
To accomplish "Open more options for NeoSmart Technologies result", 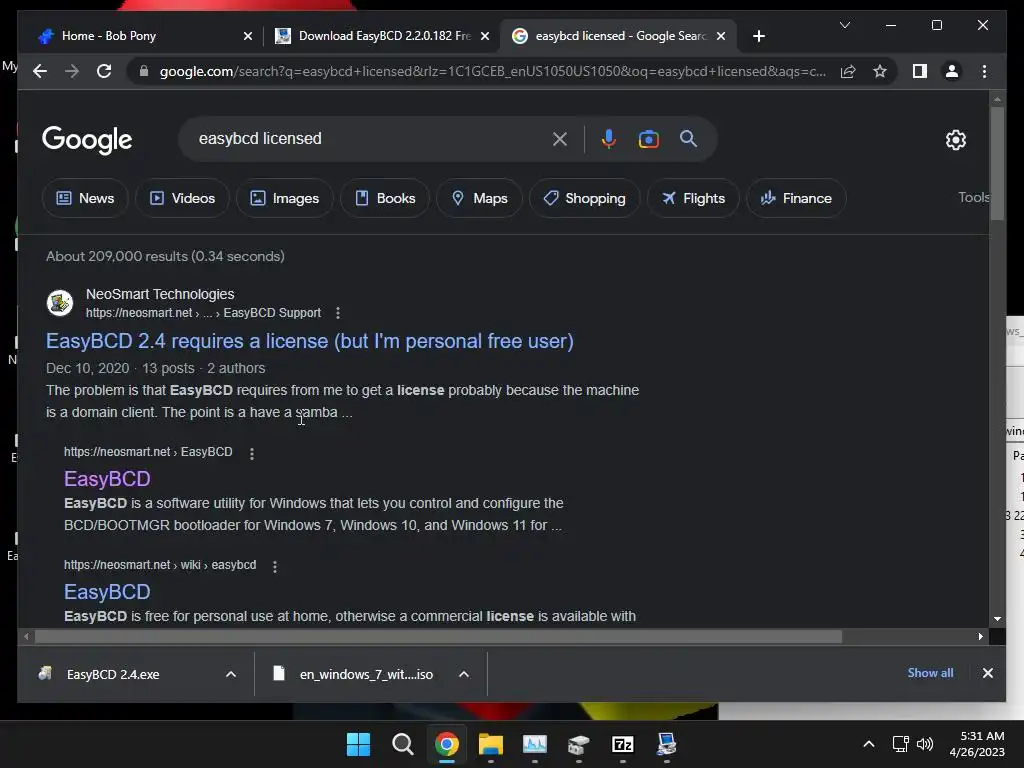I will (338, 313).
